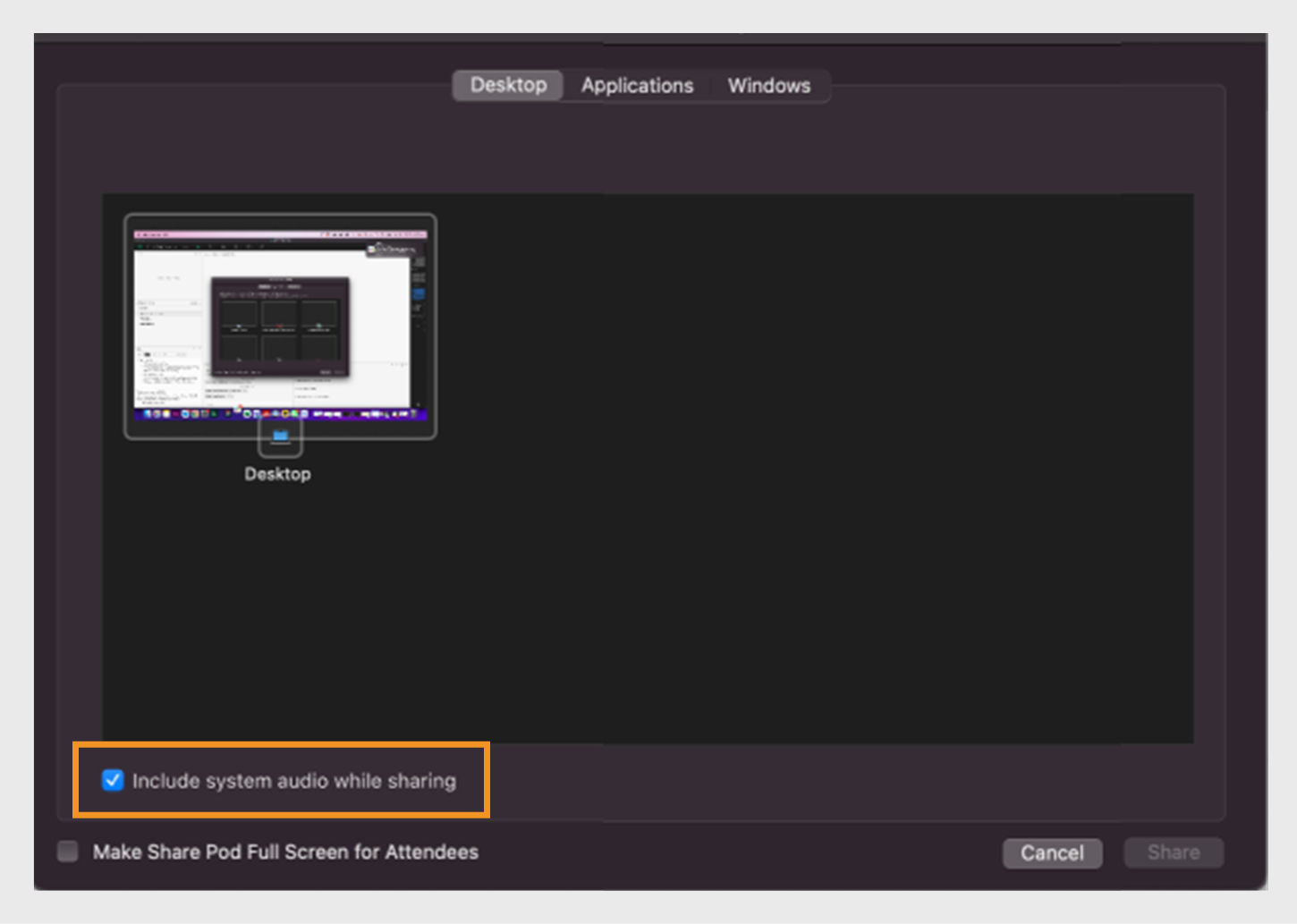
Task: Click the Share button
Action: click(1173, 852)
